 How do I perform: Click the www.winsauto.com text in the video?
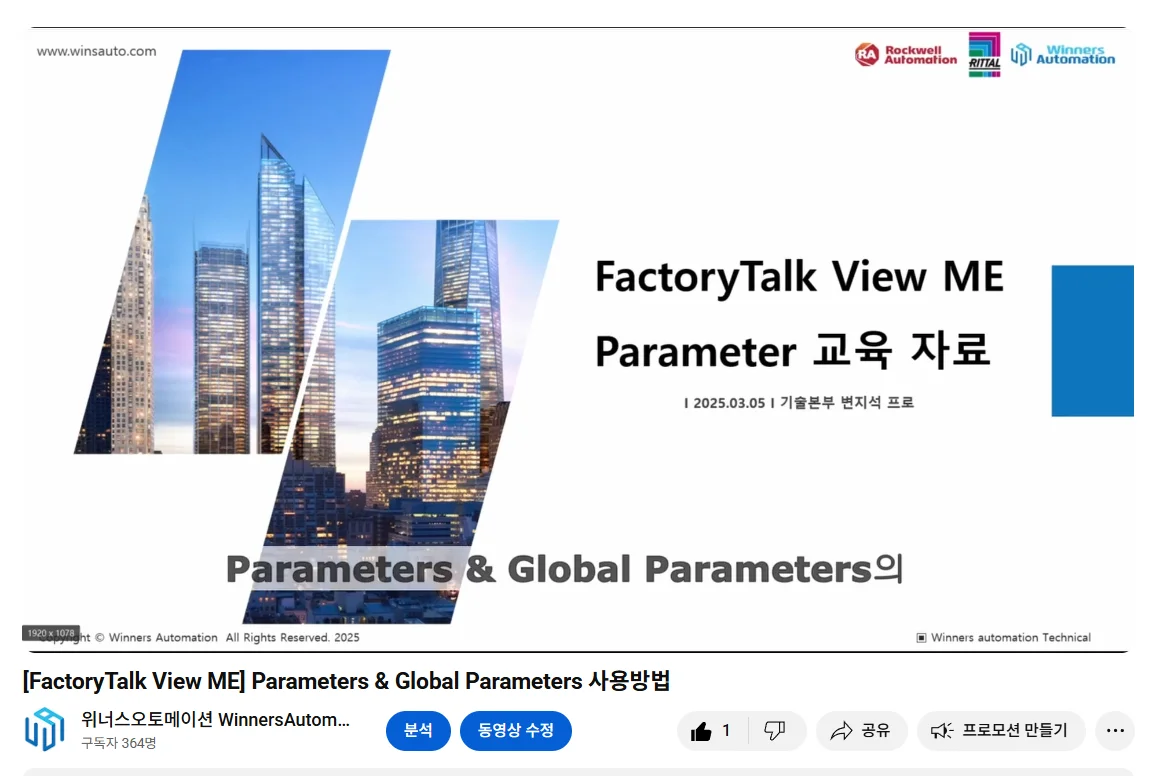coord(96,51)
